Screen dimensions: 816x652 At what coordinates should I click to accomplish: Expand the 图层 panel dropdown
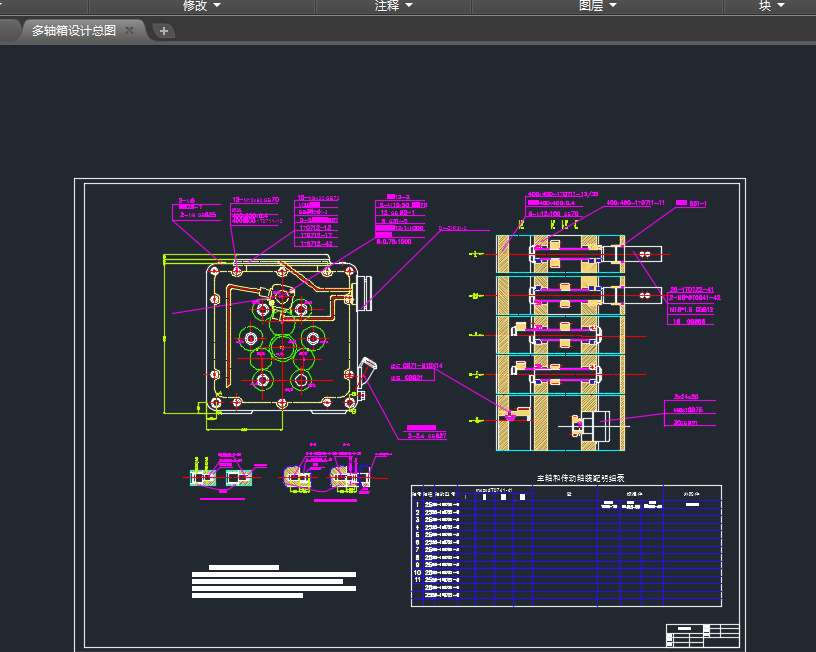coord(597,6)
